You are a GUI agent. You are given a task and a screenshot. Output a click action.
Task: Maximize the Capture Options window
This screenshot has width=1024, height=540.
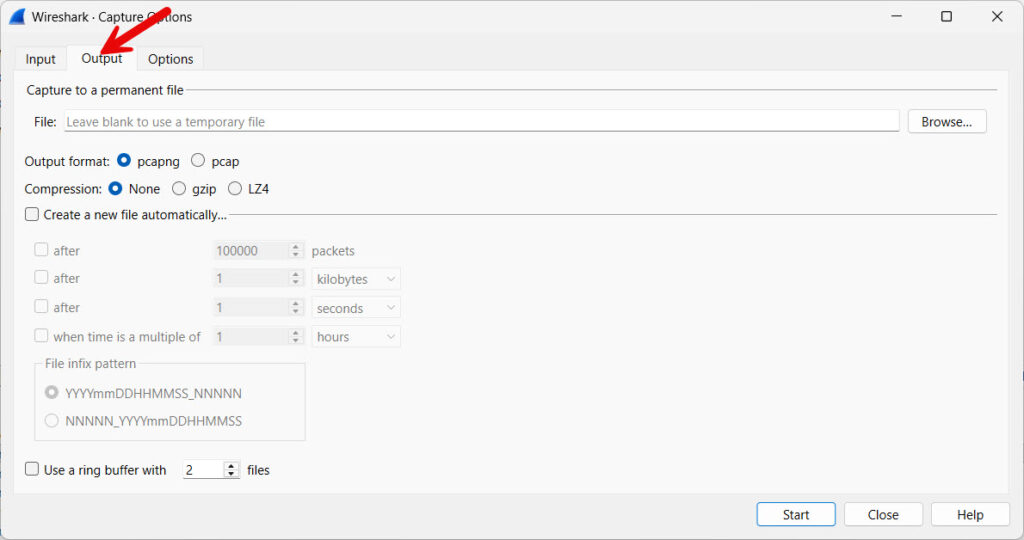[x=946, y=17]
